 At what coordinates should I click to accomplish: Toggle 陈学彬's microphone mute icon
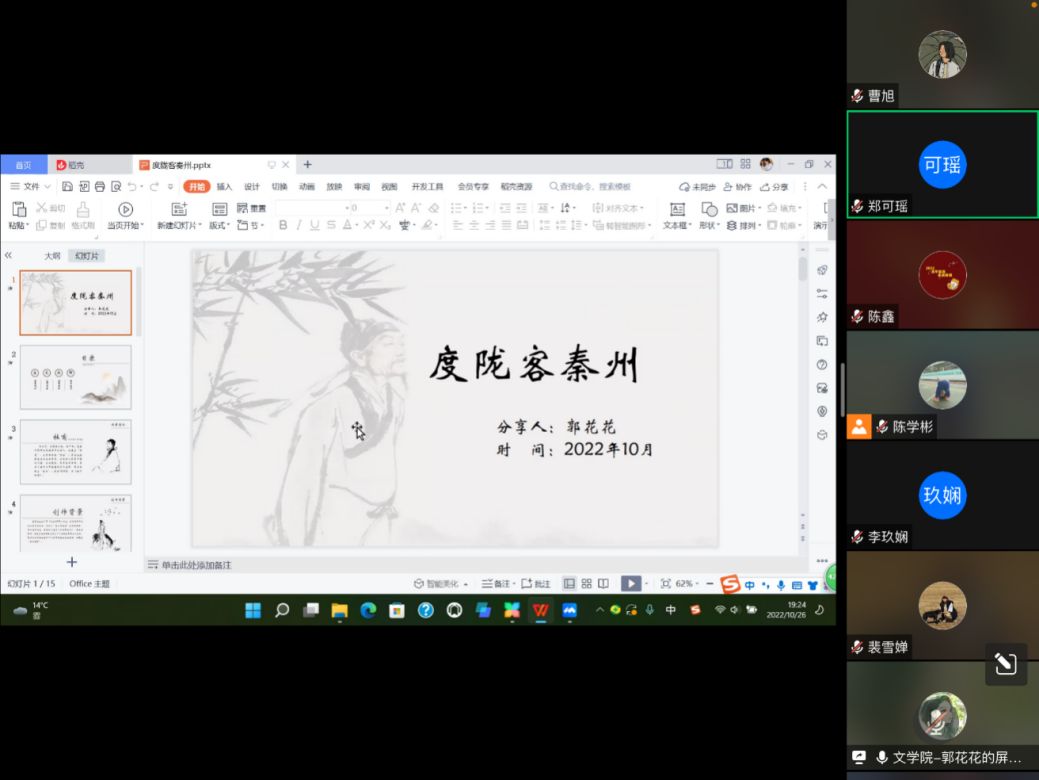coord(882,427)
